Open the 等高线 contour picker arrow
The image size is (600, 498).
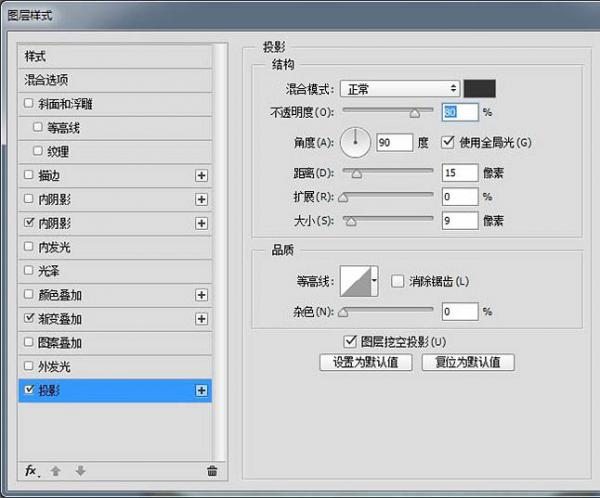(x=375, y=281)
